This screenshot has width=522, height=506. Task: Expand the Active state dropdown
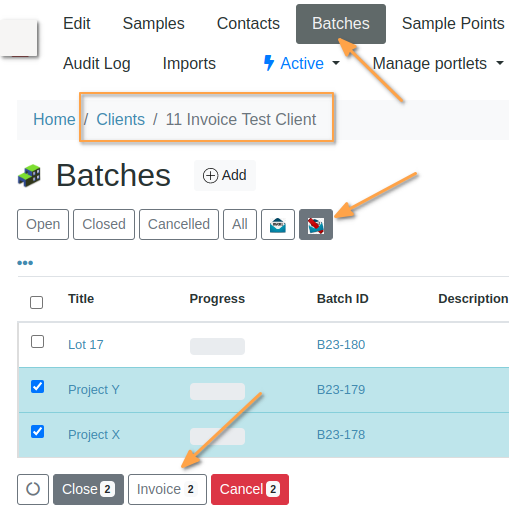[x=301, y=63]
